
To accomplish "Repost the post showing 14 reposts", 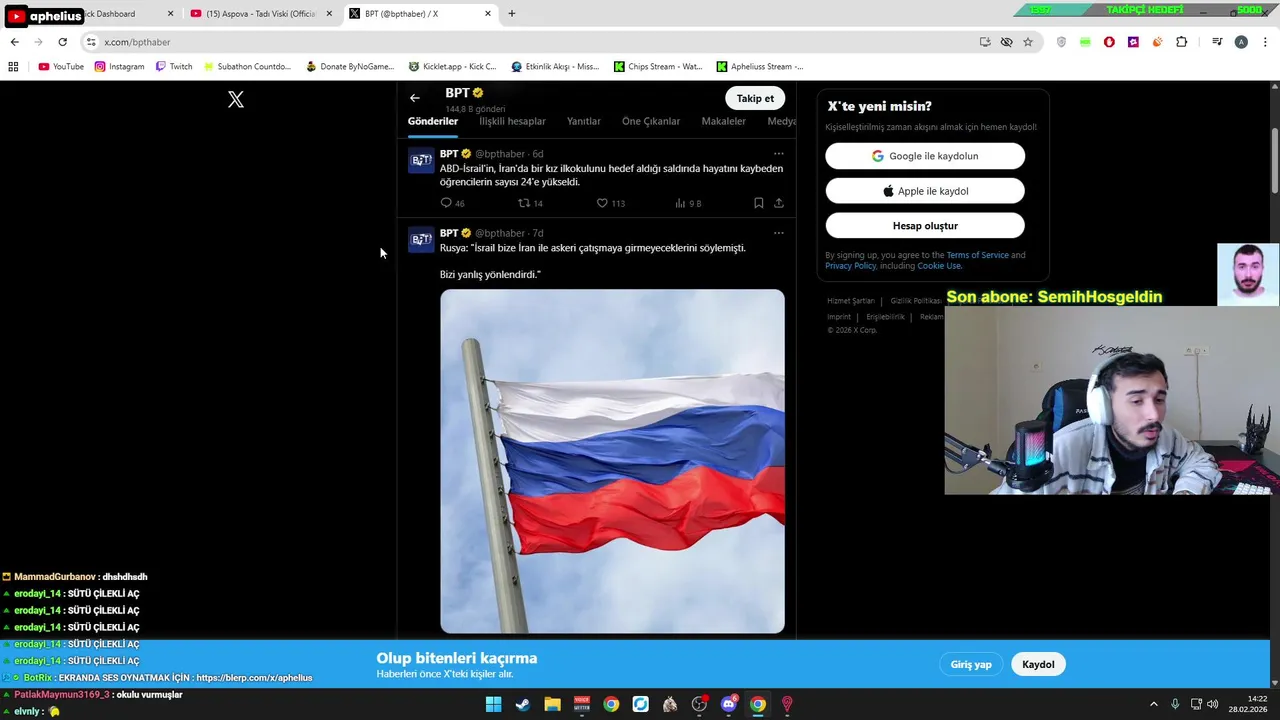I will tap(530, 203).
